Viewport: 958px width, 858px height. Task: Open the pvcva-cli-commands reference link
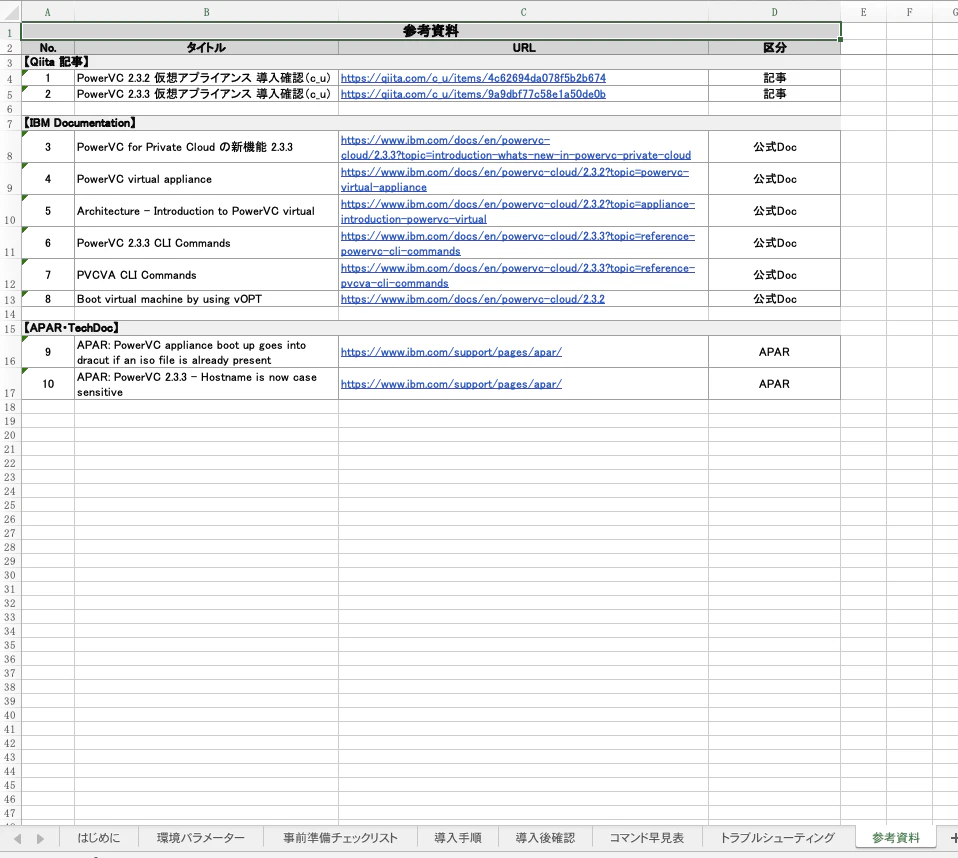517,276
